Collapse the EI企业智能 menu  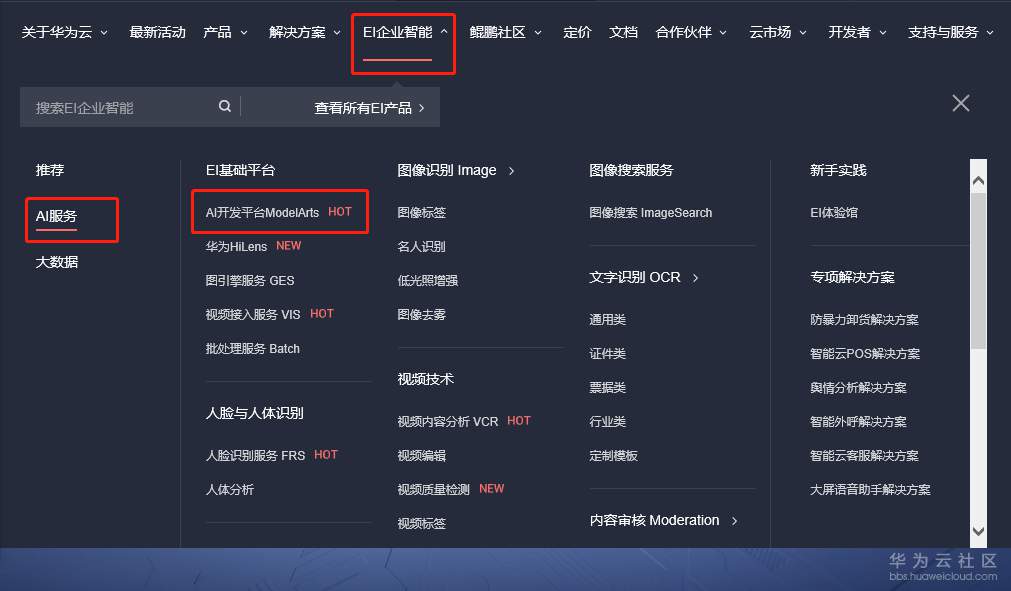coord(405,32)
